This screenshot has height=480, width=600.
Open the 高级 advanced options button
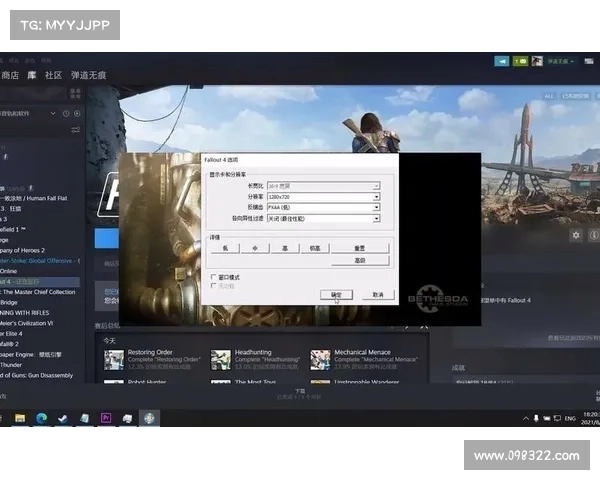[x=360, y=260]
